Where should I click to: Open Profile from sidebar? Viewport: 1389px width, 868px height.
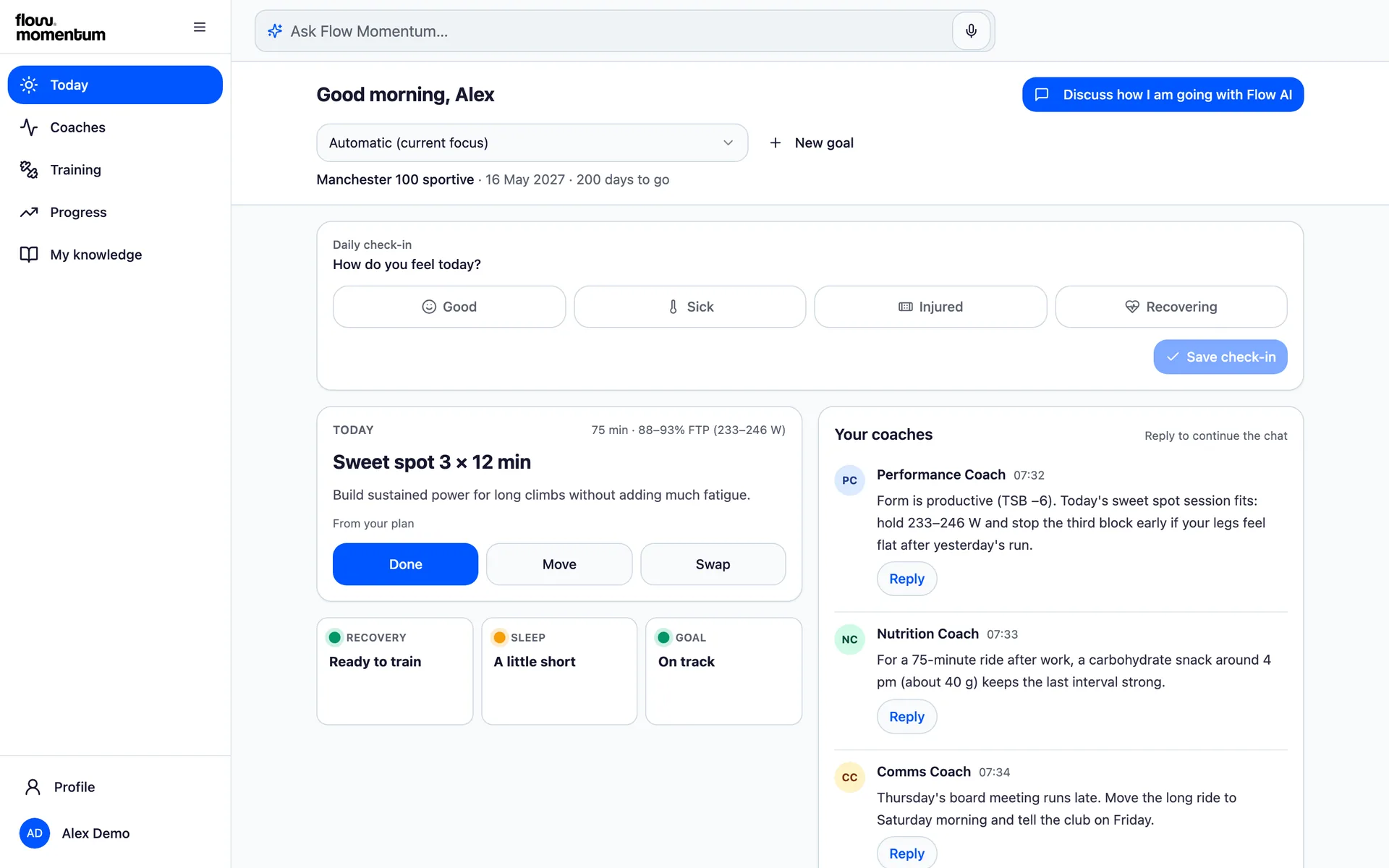coord(115,787)
